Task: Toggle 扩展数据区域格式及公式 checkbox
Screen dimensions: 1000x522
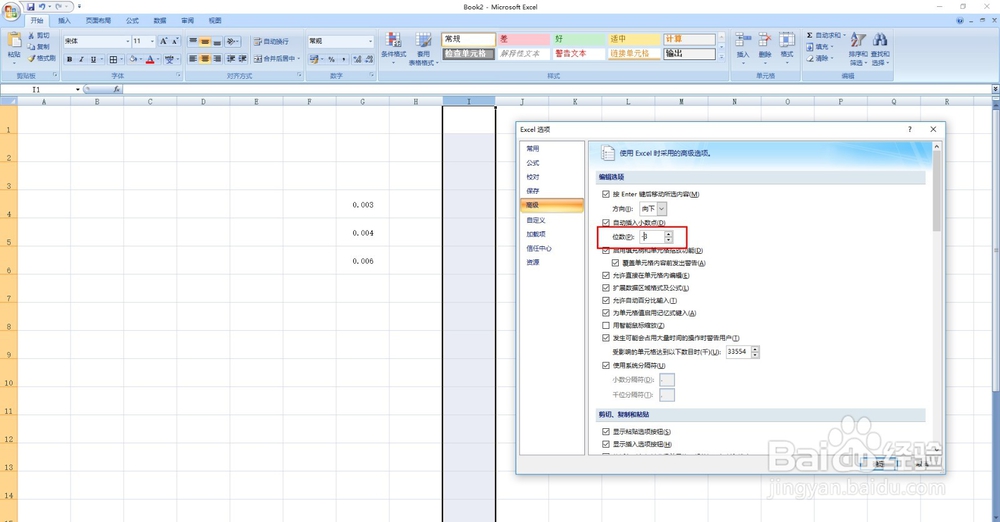Action: click(x=606, y=288)
